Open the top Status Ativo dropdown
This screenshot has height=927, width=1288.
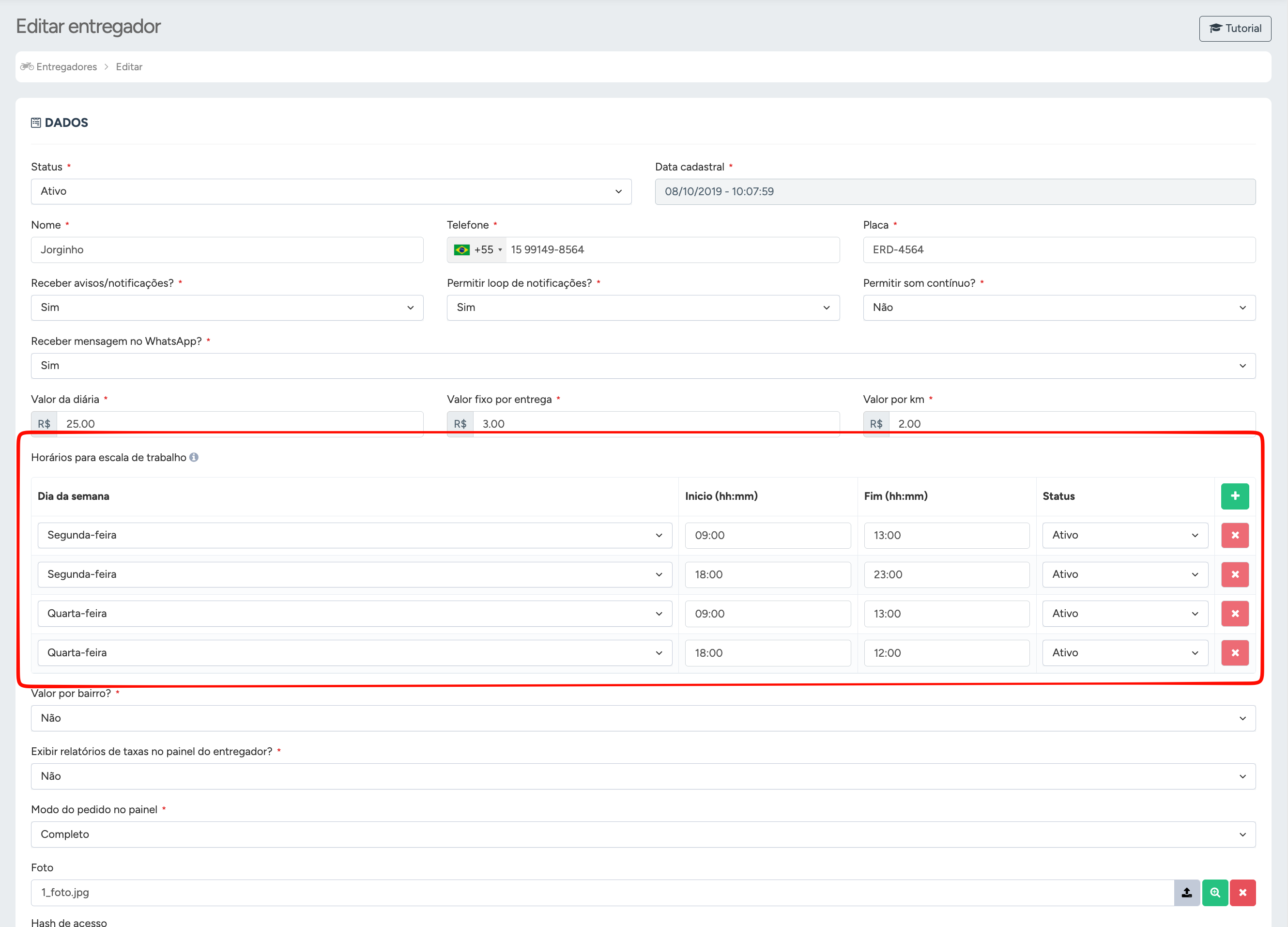(x=331, y=191)
